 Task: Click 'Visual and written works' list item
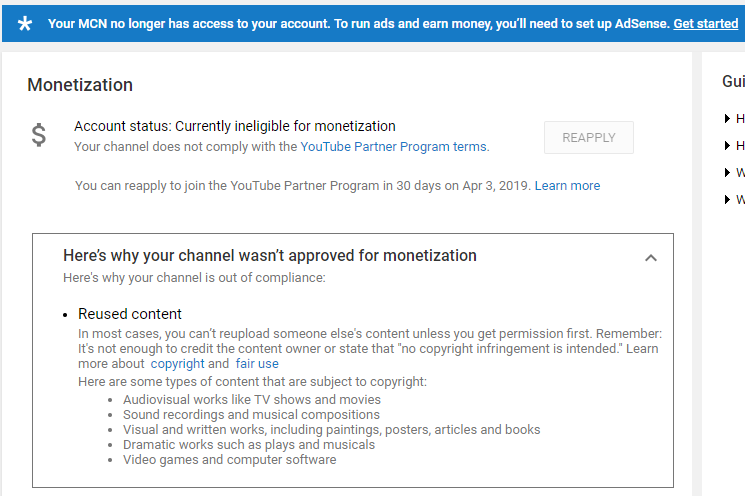[x=332, y=429]
